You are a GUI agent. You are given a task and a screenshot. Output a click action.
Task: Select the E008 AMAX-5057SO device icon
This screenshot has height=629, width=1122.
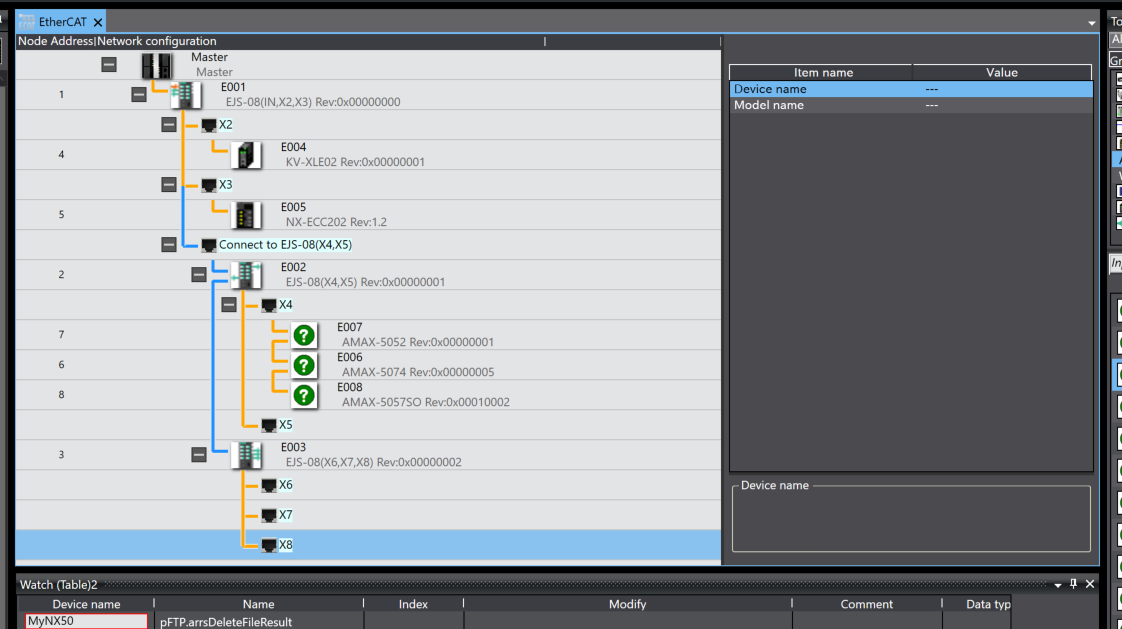(304, 395)
